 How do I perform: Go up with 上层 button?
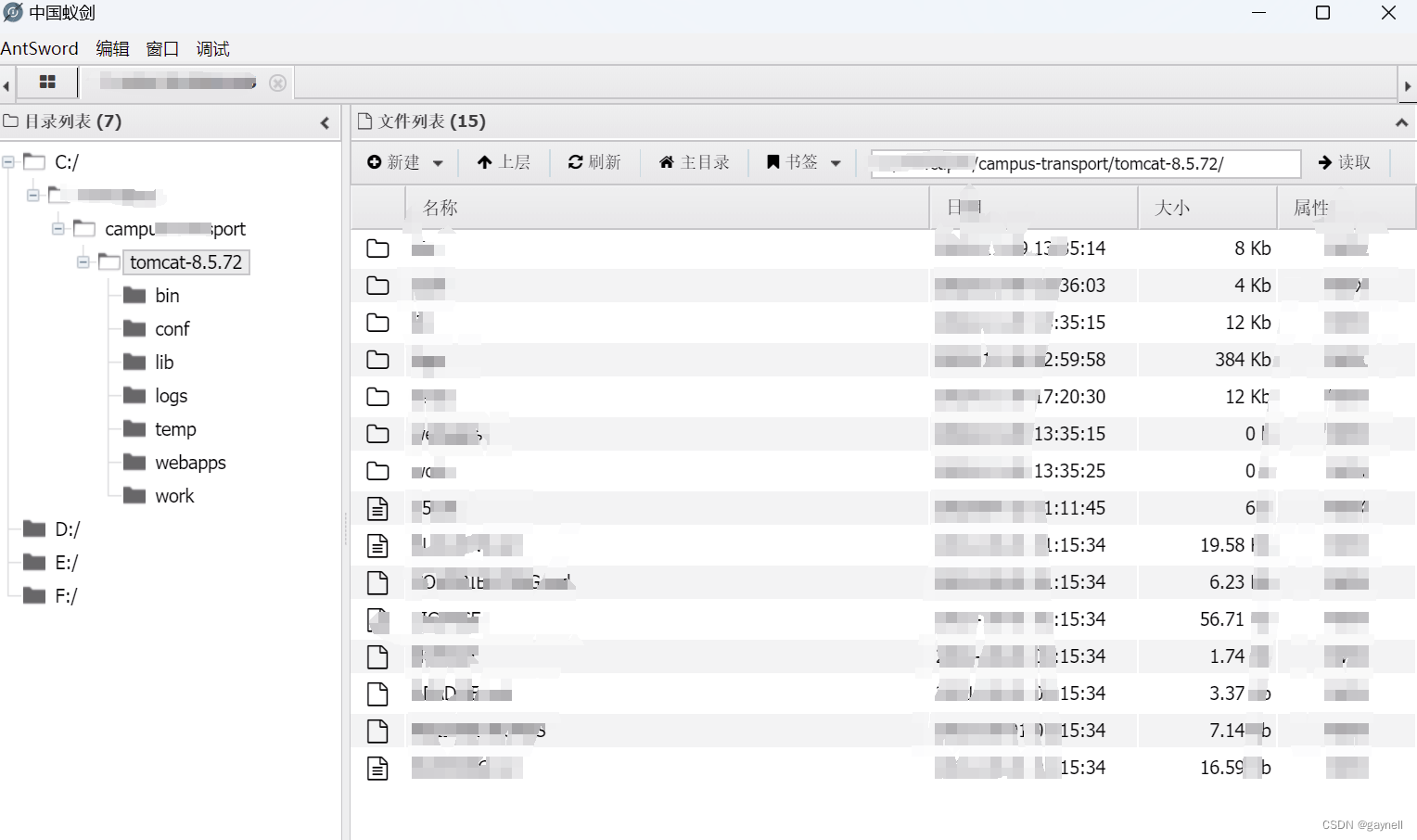504,162
